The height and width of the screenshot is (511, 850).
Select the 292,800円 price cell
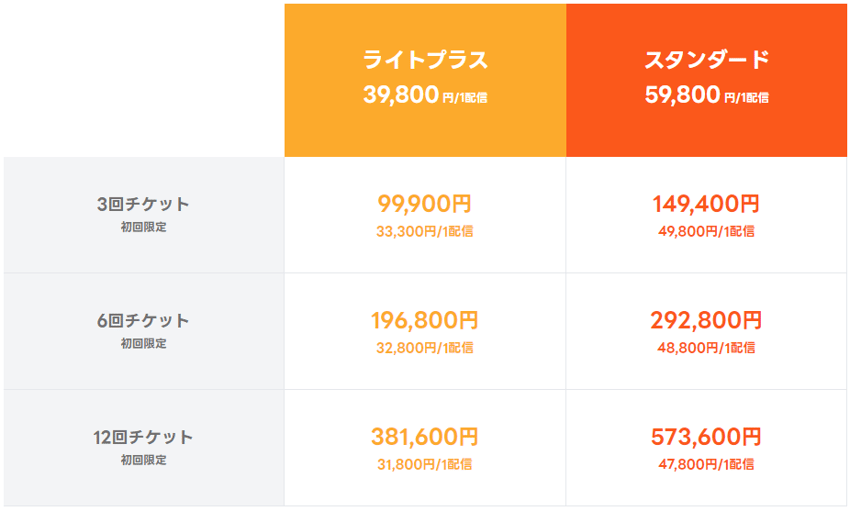tap(706, 321)
